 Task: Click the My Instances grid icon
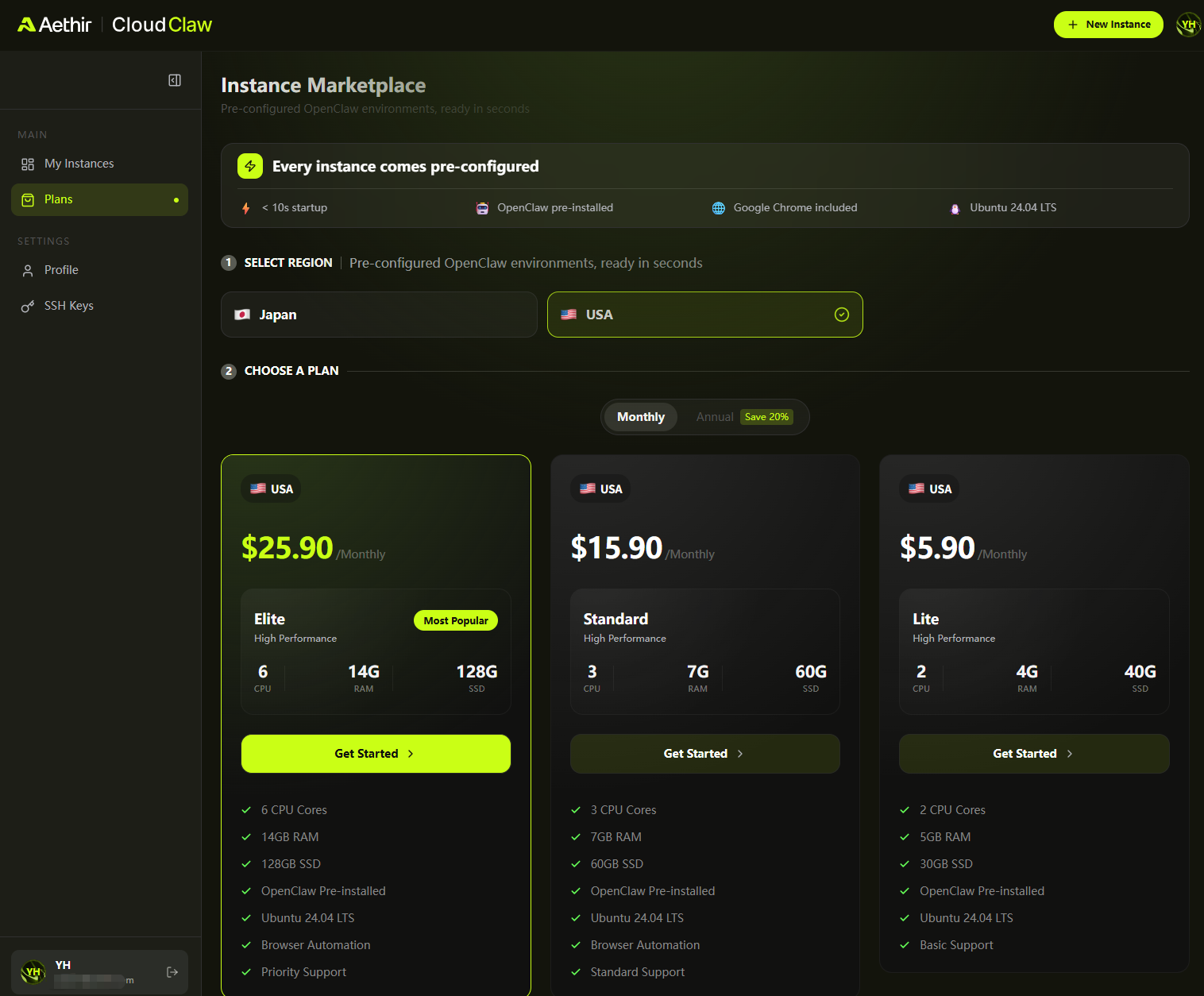(x=28, y=164)
